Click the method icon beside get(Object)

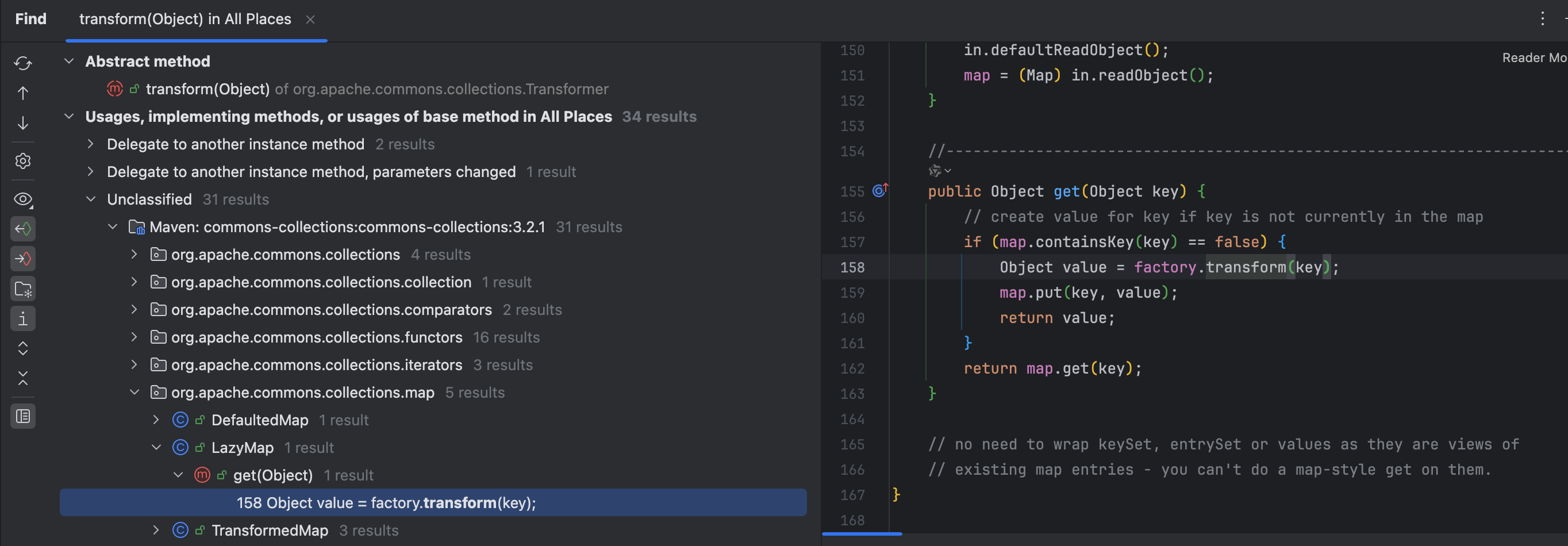pos(202,475)
